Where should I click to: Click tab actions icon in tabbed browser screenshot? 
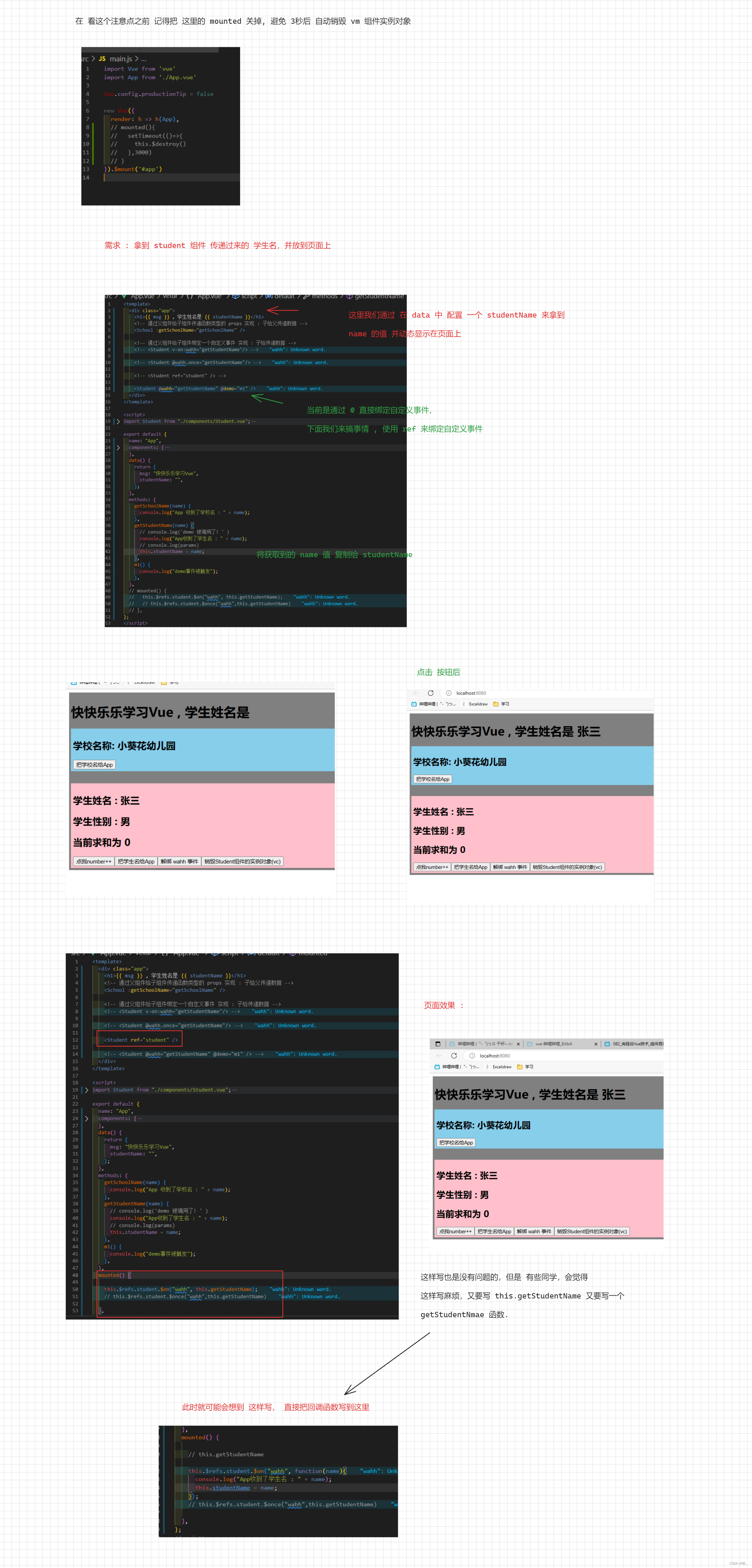(438, 1043)
